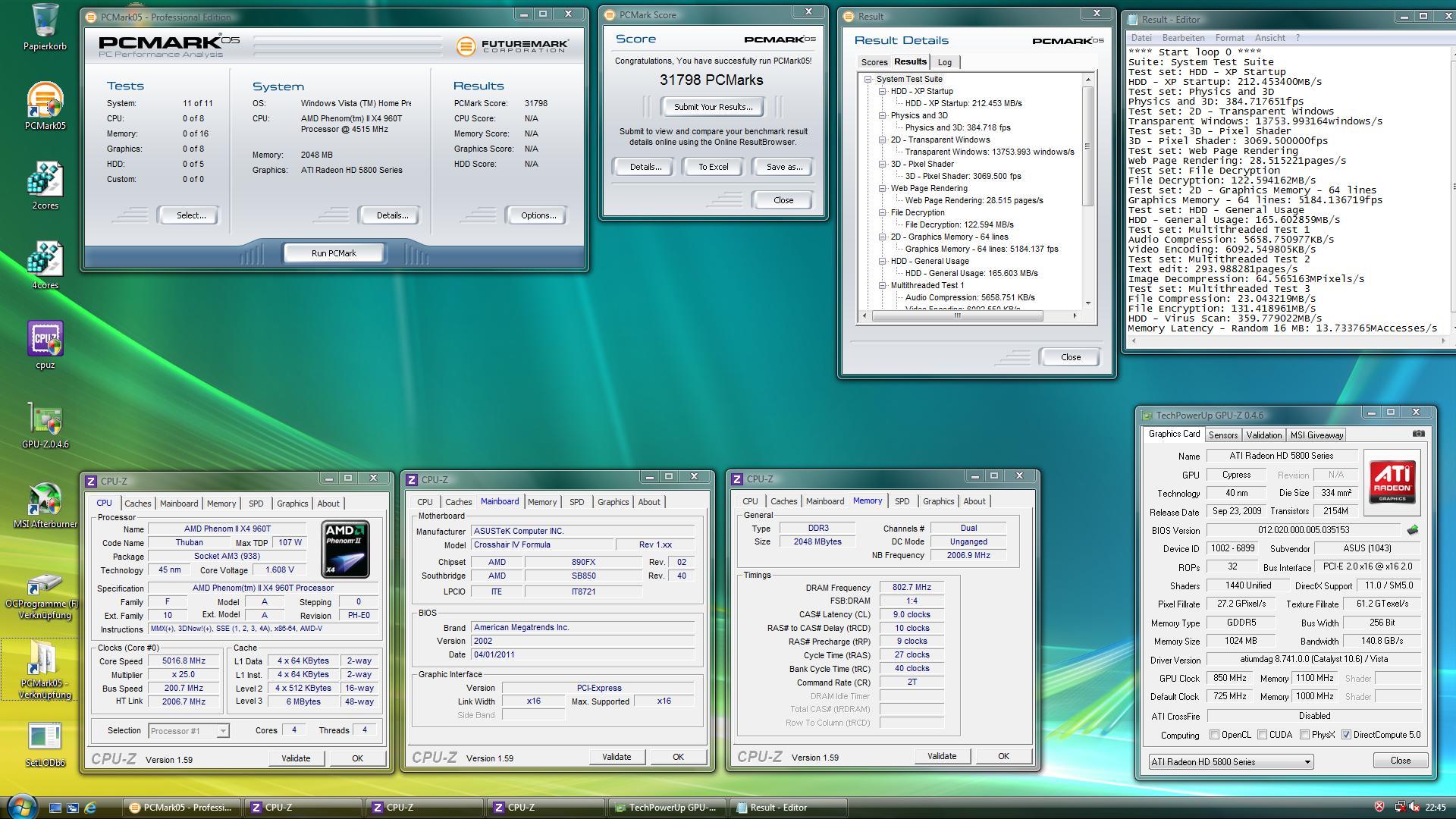
Task: Click the ATI Radeon Graphics logo
Action: coord(1392,482)
